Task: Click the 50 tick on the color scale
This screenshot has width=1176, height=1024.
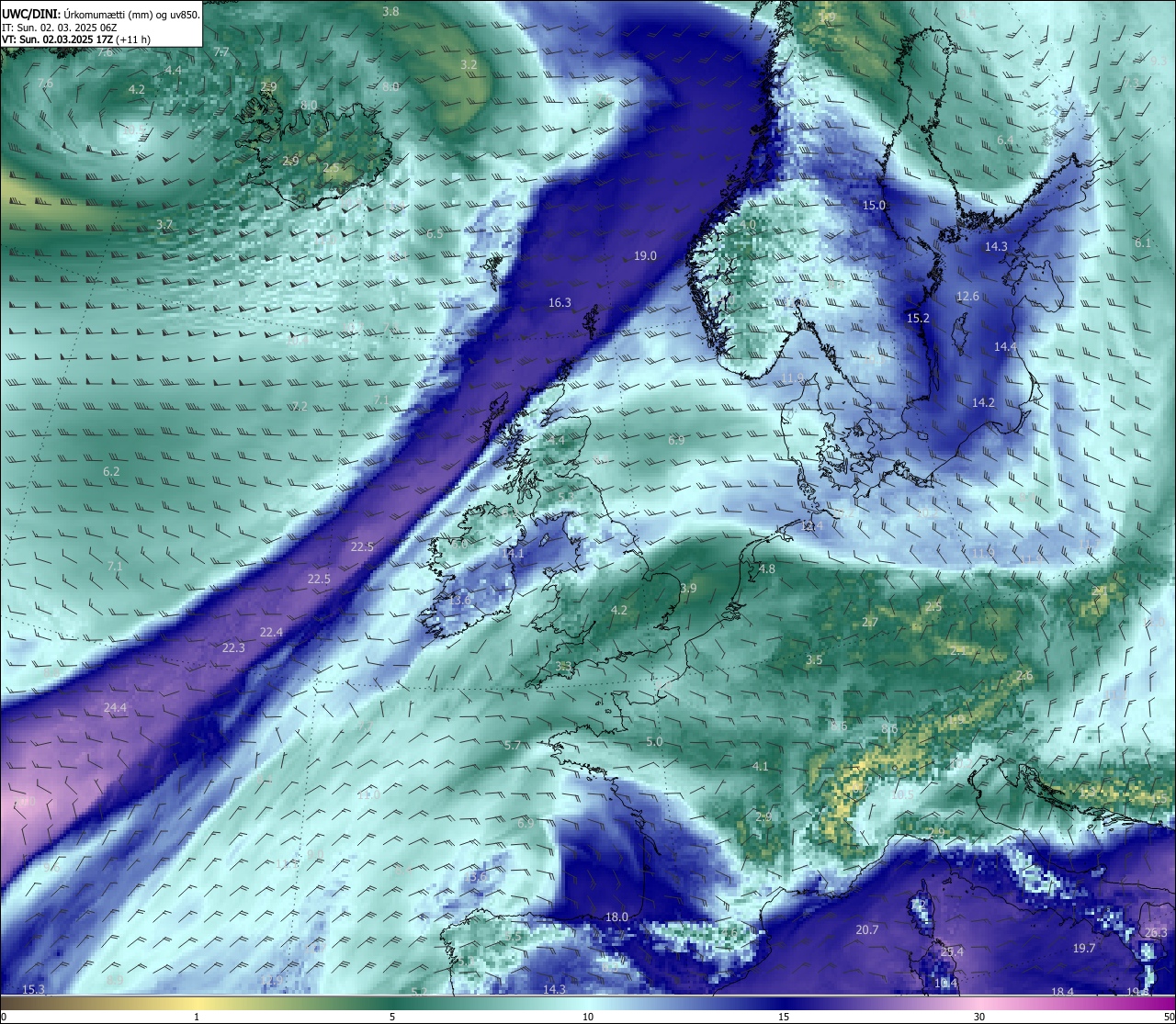Action: click(x=1168, y=1017)
